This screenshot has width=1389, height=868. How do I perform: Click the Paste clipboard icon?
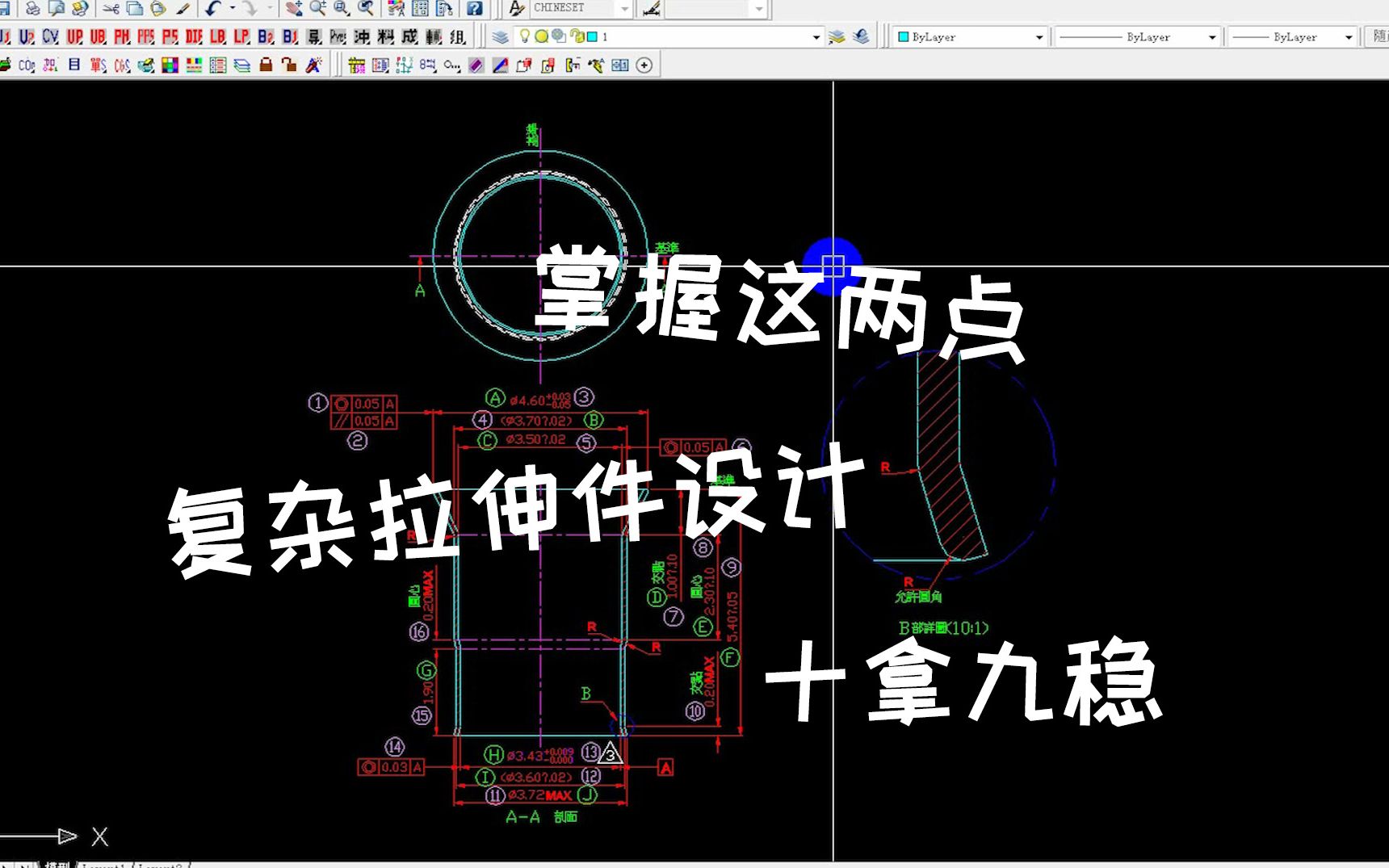click(x=158, y=9)
